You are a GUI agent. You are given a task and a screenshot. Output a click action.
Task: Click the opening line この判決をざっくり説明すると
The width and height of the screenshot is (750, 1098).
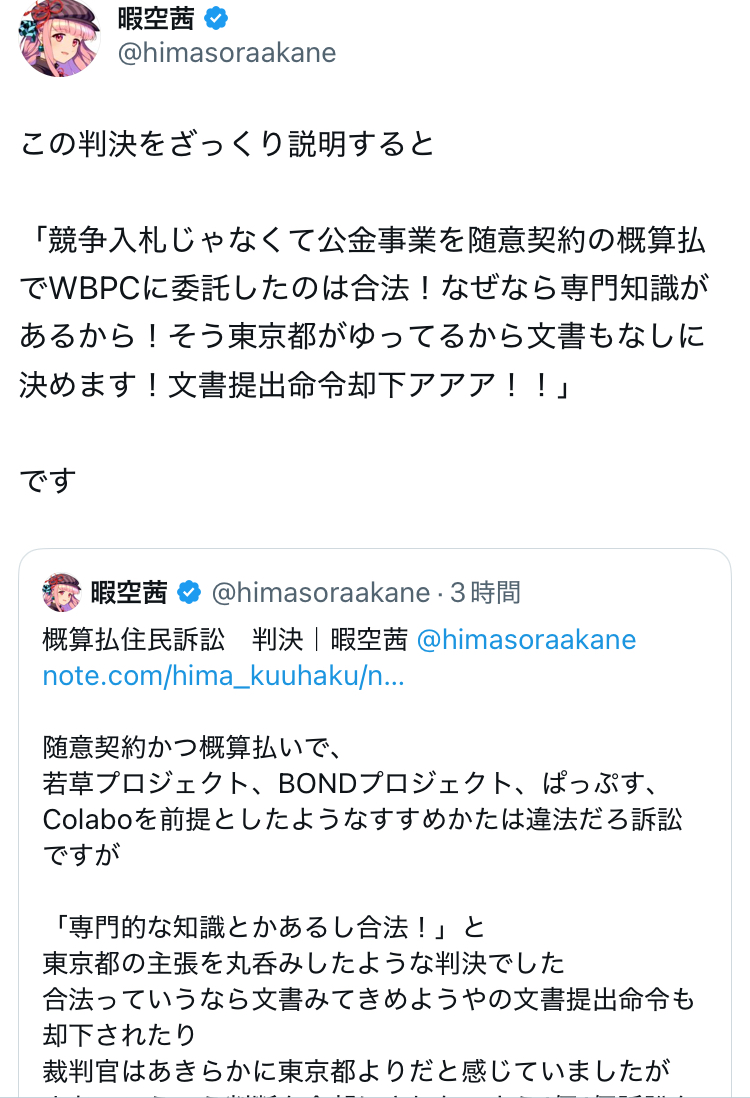227,143
